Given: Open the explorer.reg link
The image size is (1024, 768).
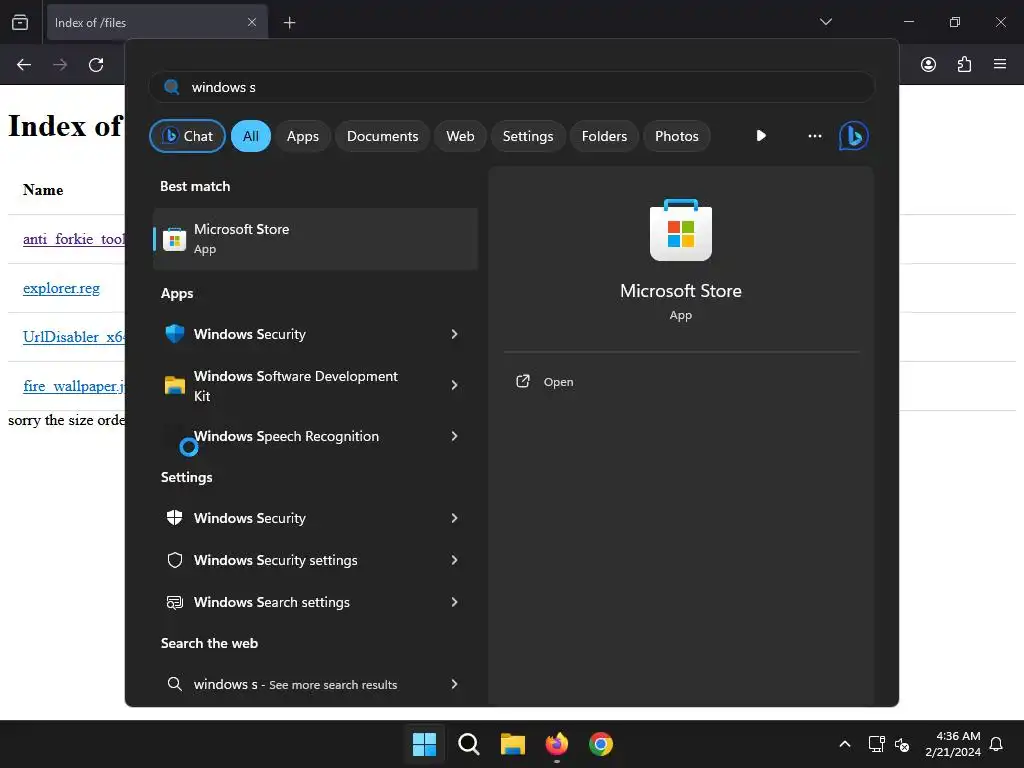Looking at the screenshot, I should pyautogui.click(x=61, y=288).
